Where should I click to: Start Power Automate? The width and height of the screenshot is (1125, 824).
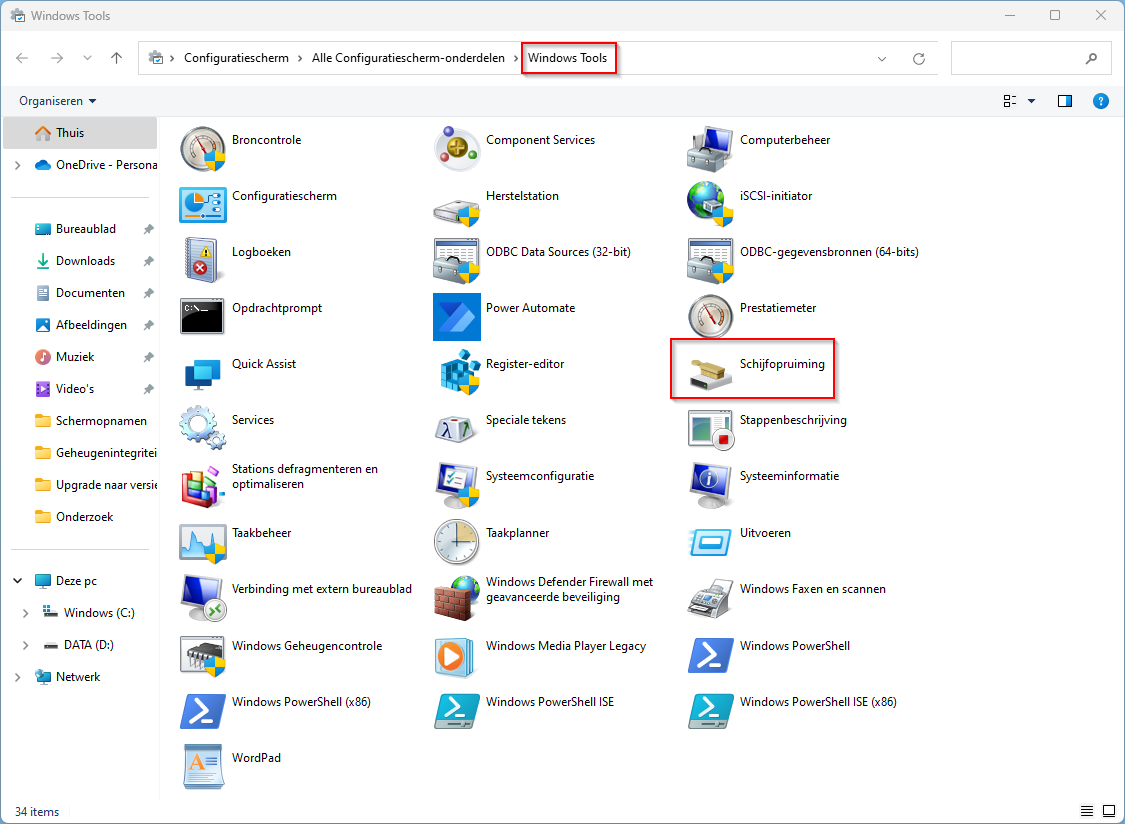point(529,307)
